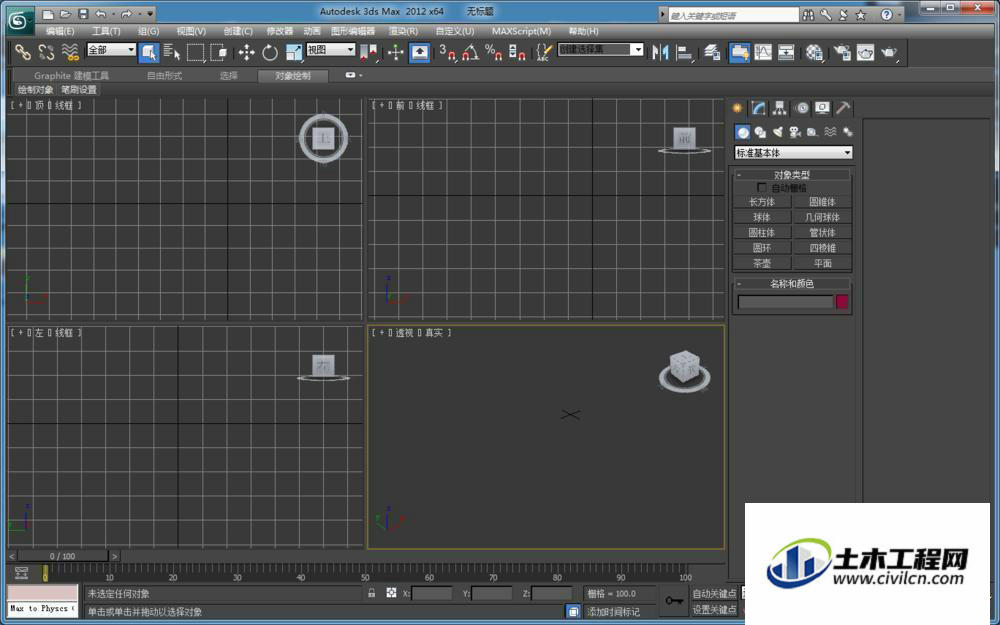This screenshot has width=1000, height=625.
Task: Open the 标准基本体 object category dropdown
Action: coord(793,152)
